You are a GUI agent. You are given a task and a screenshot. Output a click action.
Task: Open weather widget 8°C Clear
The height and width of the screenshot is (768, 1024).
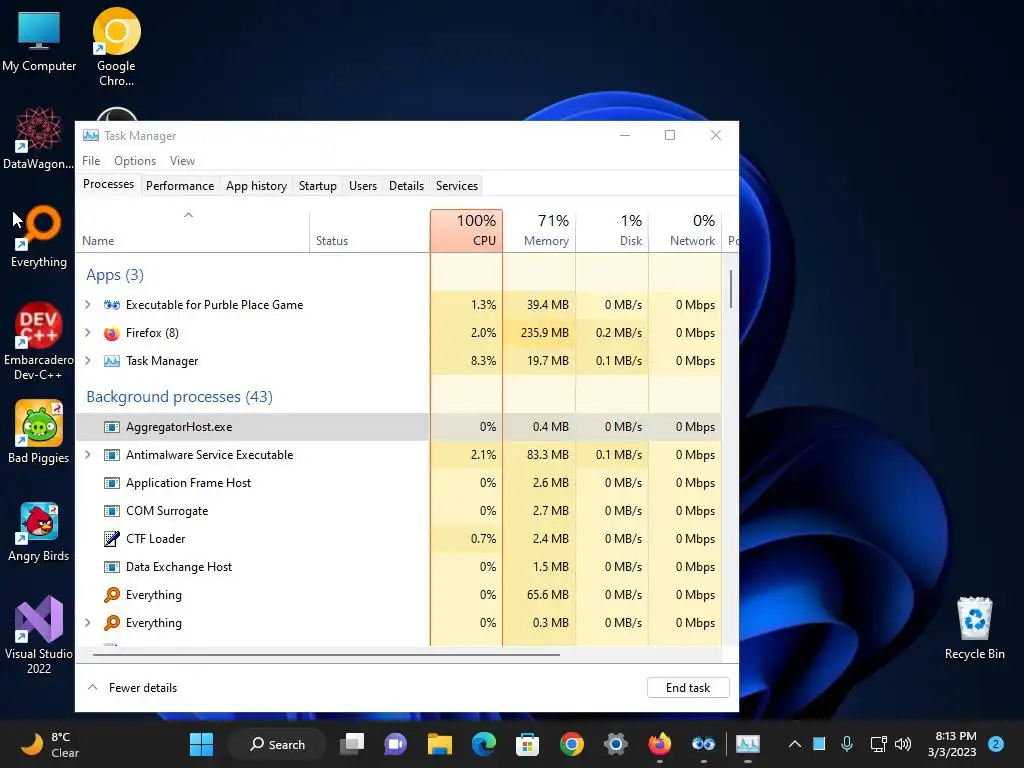[50, 744]
